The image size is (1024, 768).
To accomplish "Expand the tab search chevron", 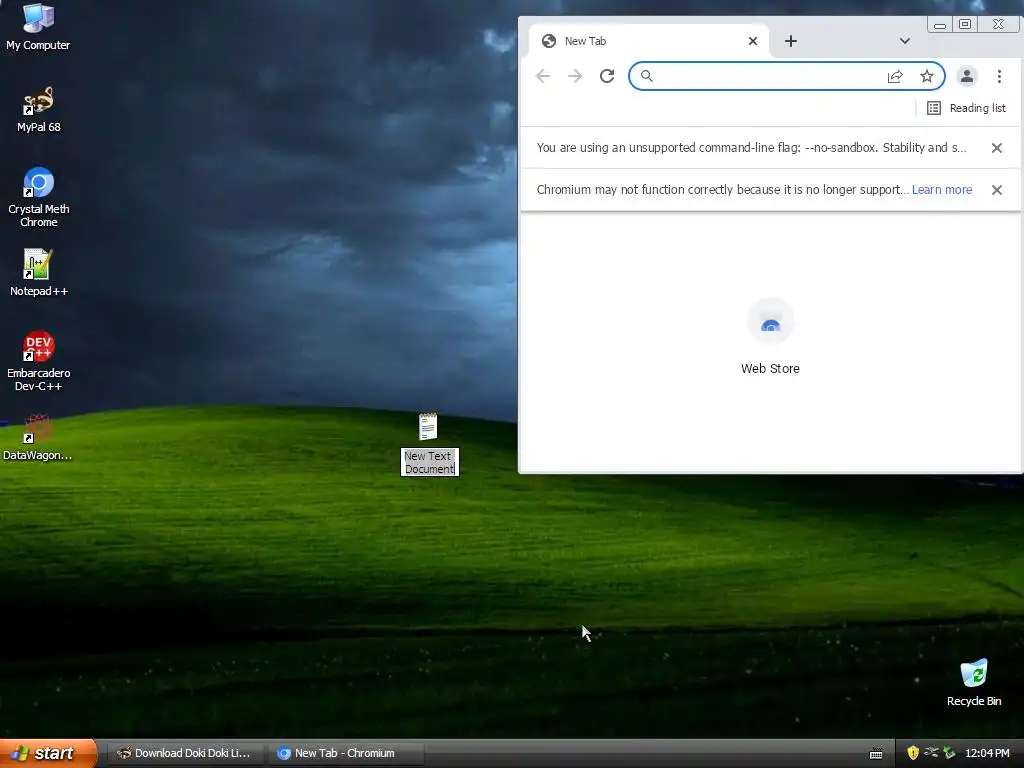I will pos(904,41).
